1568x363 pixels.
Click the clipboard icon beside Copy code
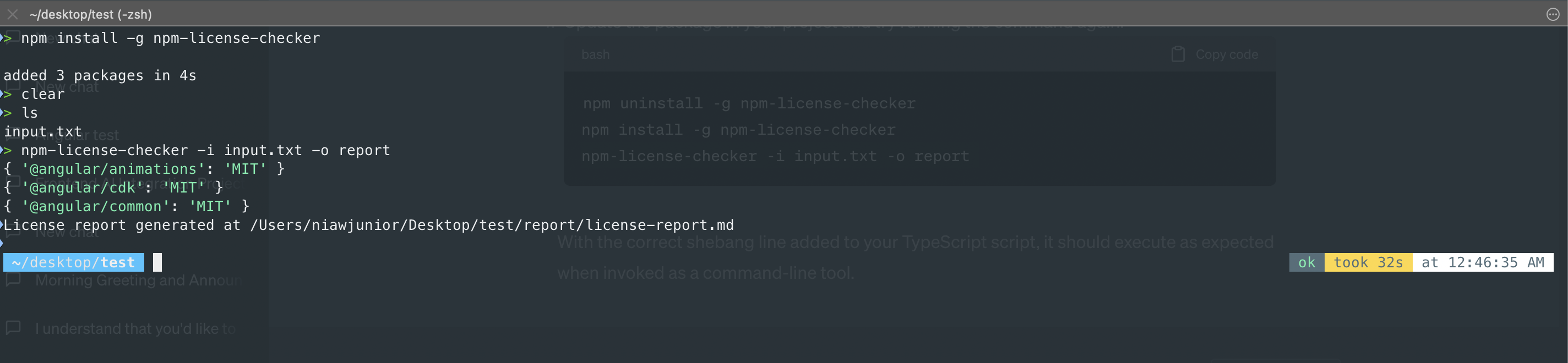[1178, 54]
